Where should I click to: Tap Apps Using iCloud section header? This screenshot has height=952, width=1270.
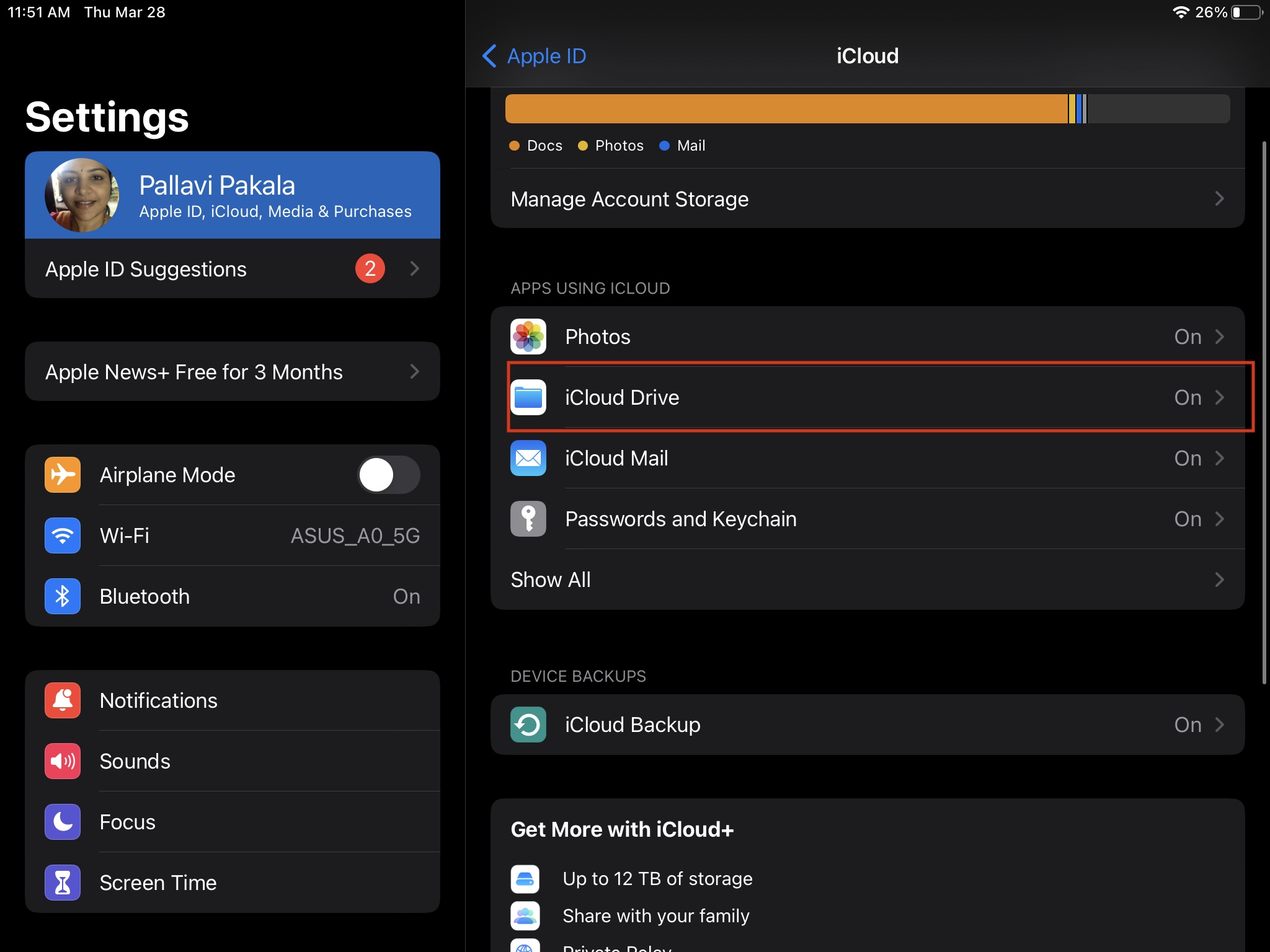tap(590, 288)
